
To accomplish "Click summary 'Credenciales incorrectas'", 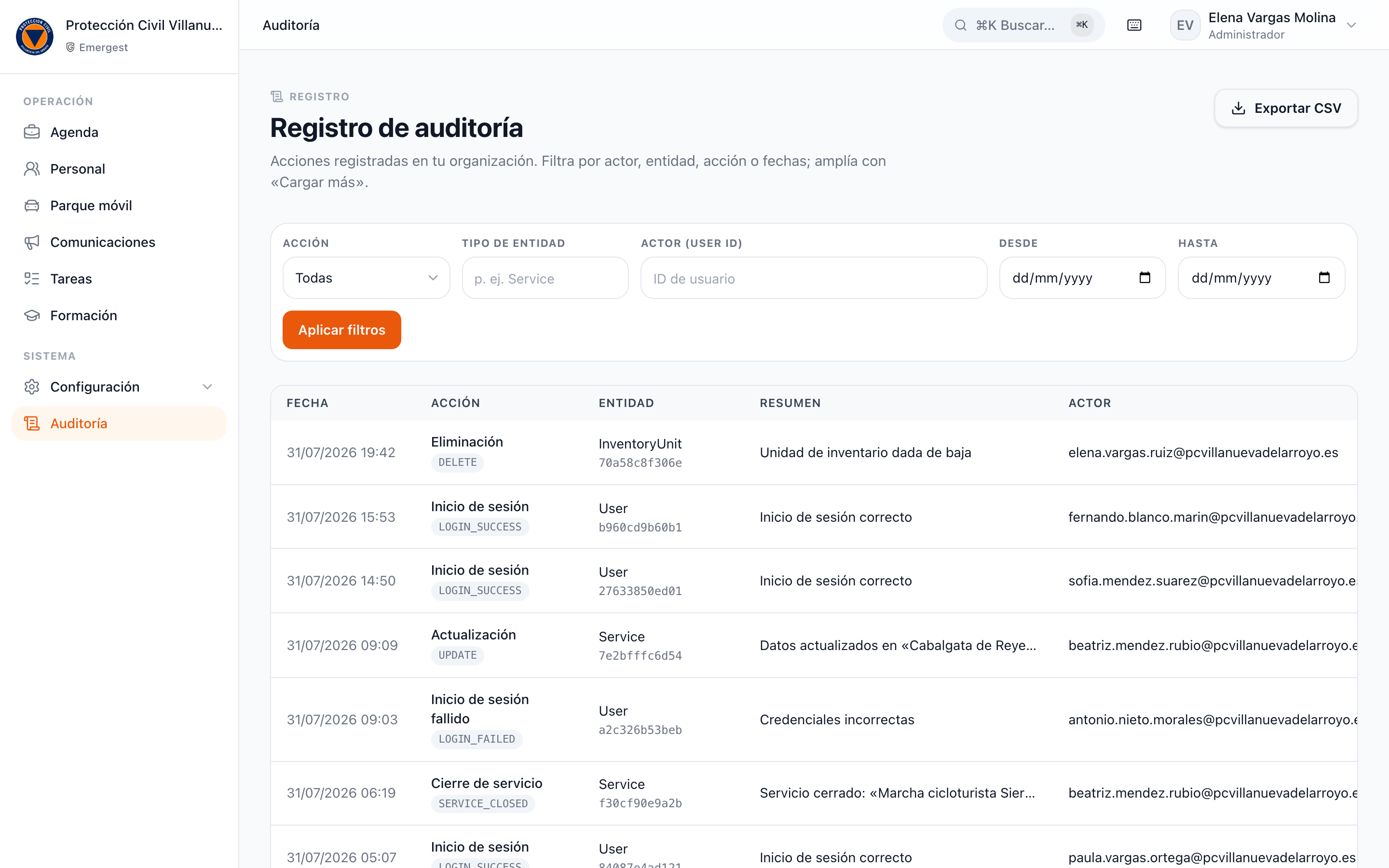I will click(837, 719).
